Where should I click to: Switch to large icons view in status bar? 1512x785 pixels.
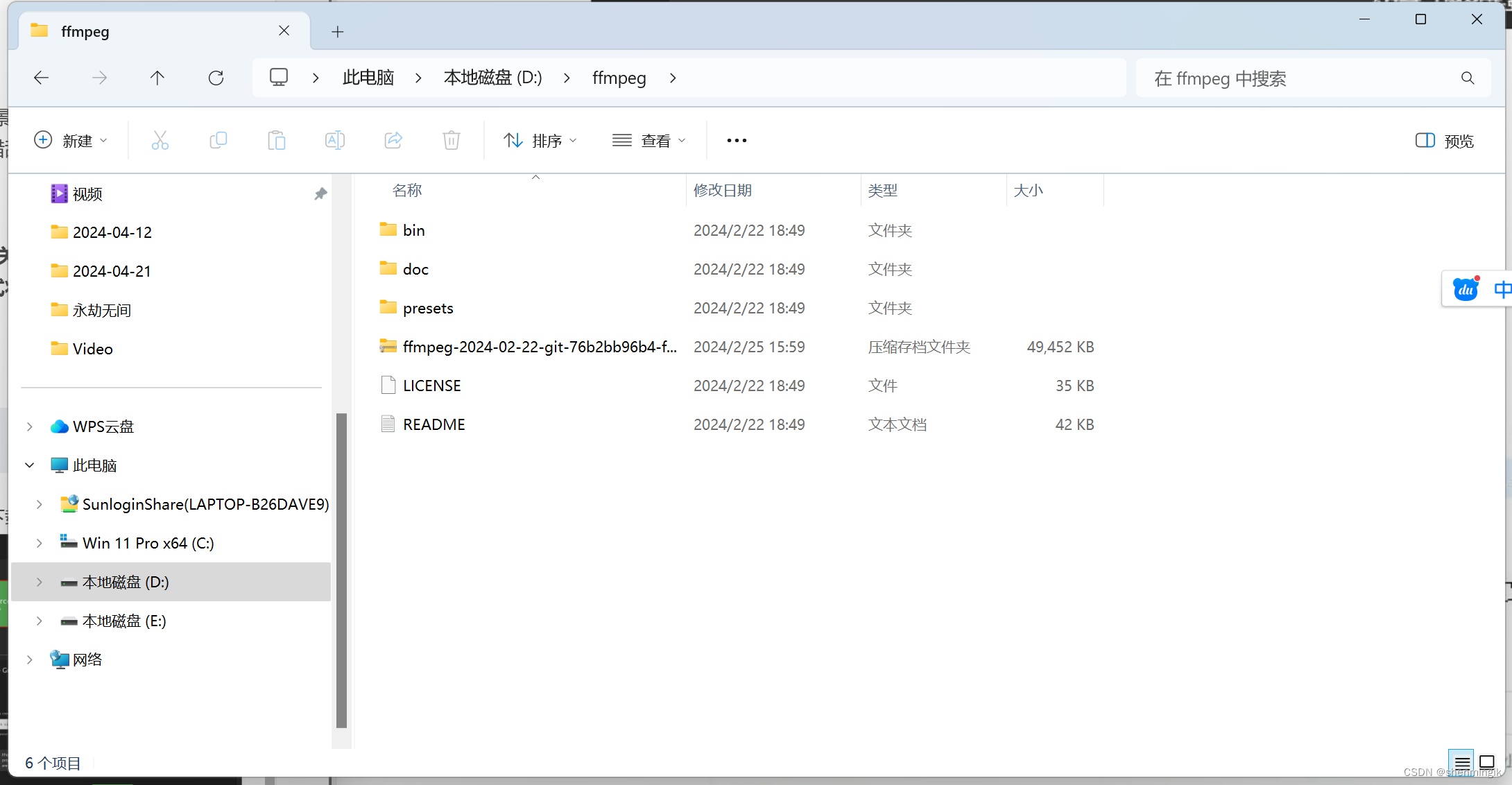click(x=1487, y=762)
